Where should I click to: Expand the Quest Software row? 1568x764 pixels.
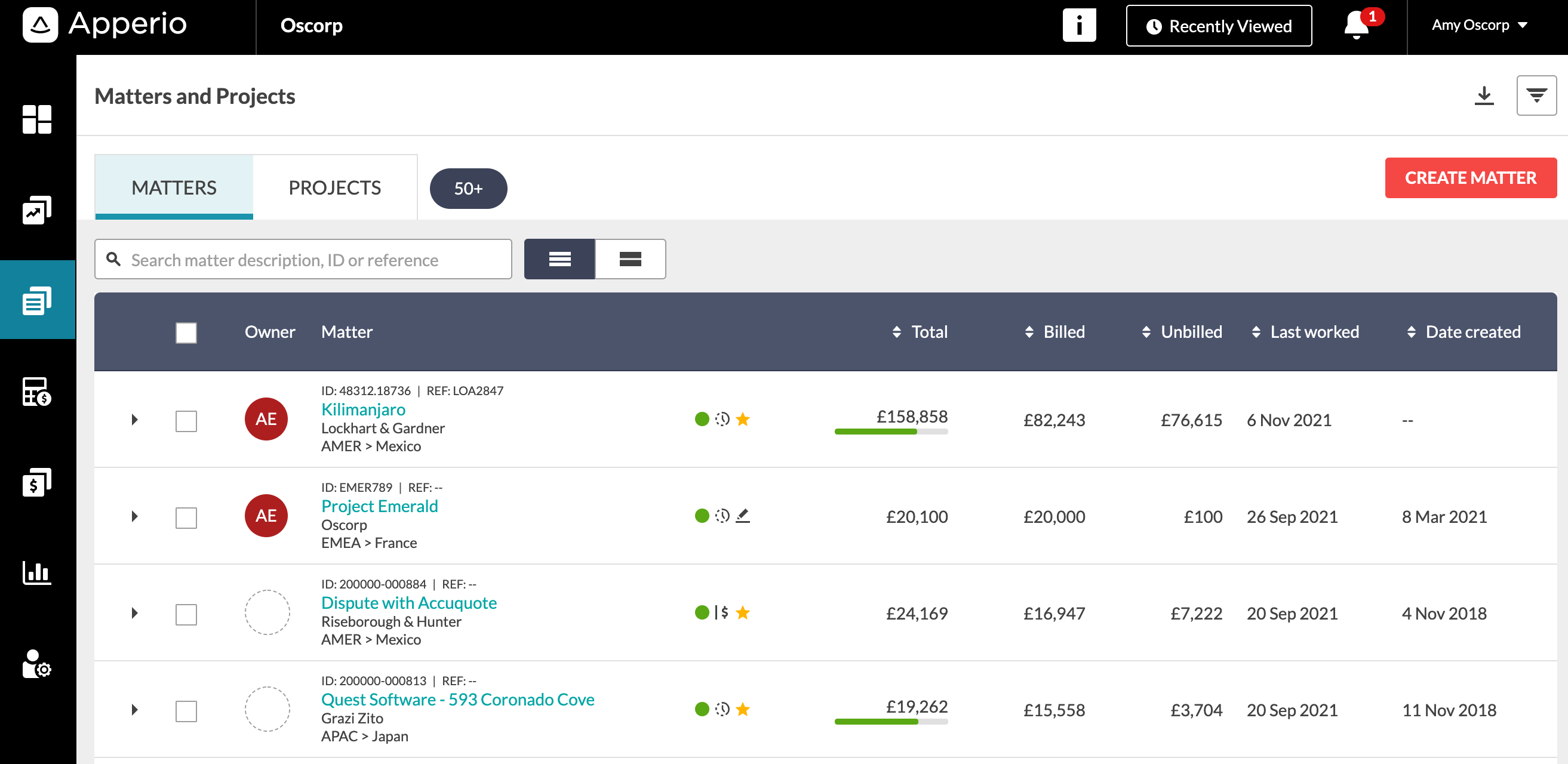click(134, 710)
